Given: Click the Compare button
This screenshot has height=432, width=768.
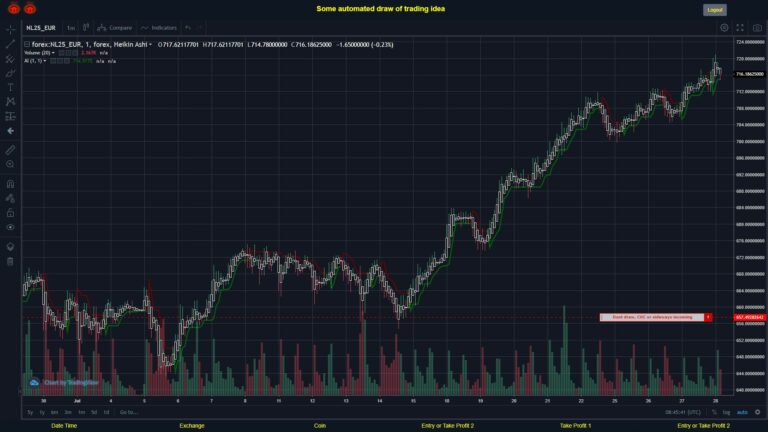Looking at the screenshot, I should [x=115, y=28].
